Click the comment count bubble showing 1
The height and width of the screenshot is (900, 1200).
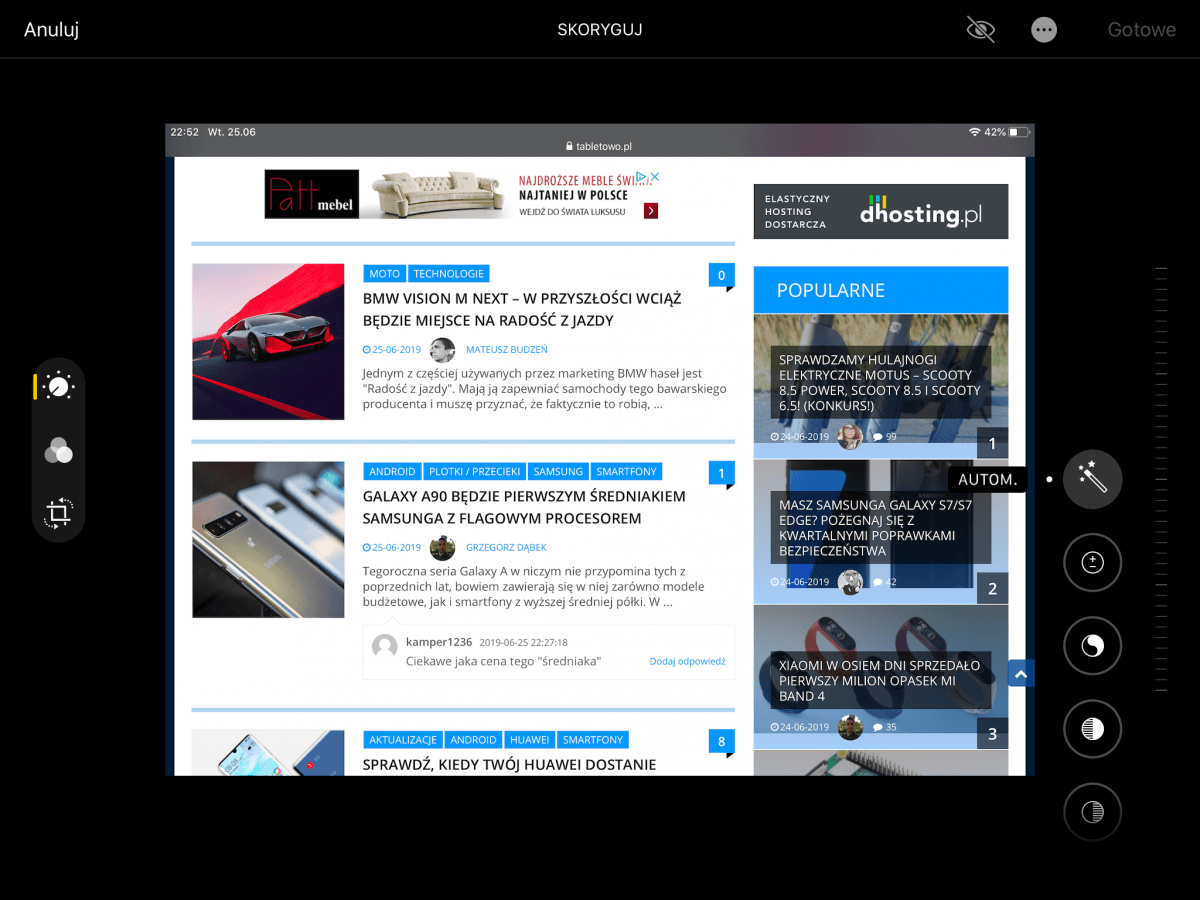click(x=721, y=474)
